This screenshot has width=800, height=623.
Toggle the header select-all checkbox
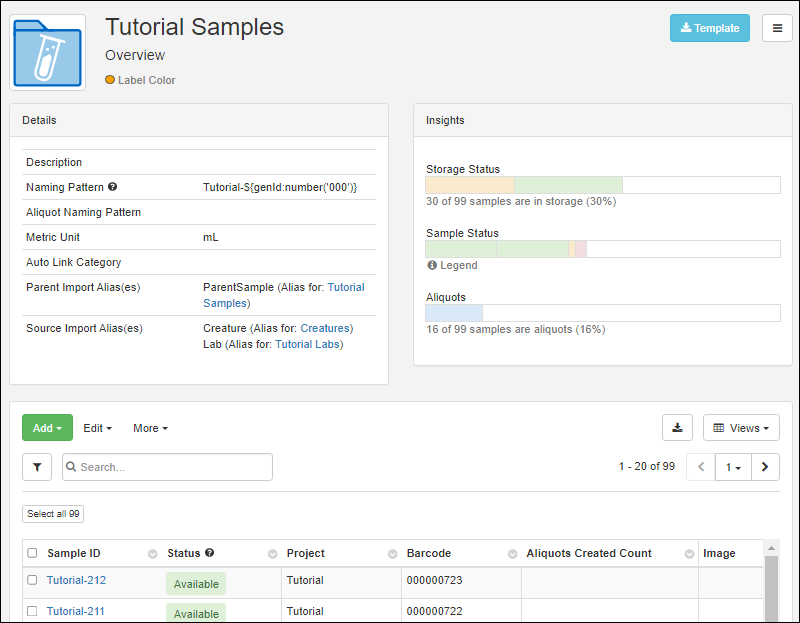click(x=32, y=553)
